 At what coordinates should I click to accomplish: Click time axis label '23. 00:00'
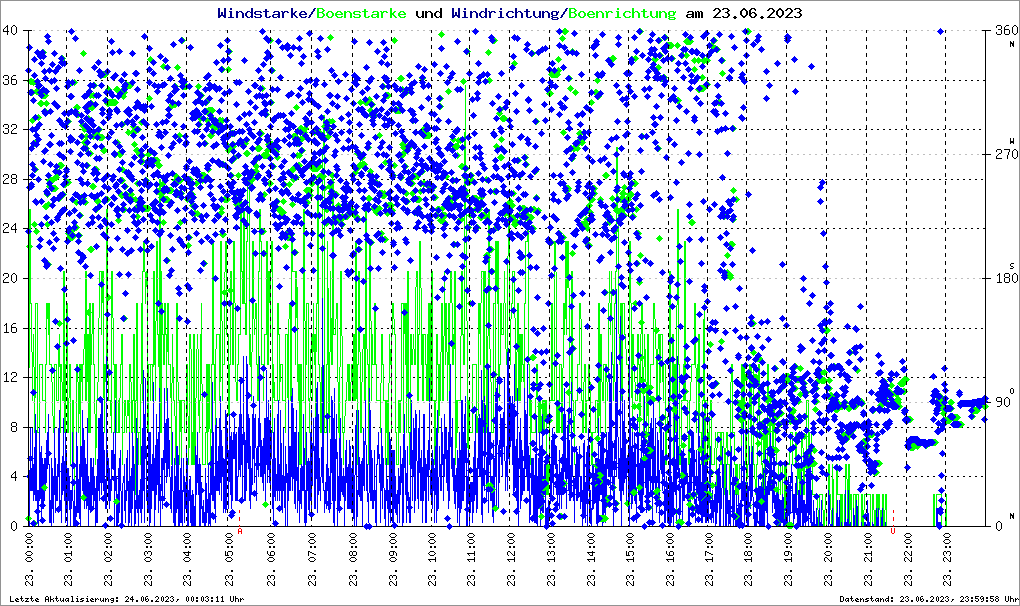(29, 559)
